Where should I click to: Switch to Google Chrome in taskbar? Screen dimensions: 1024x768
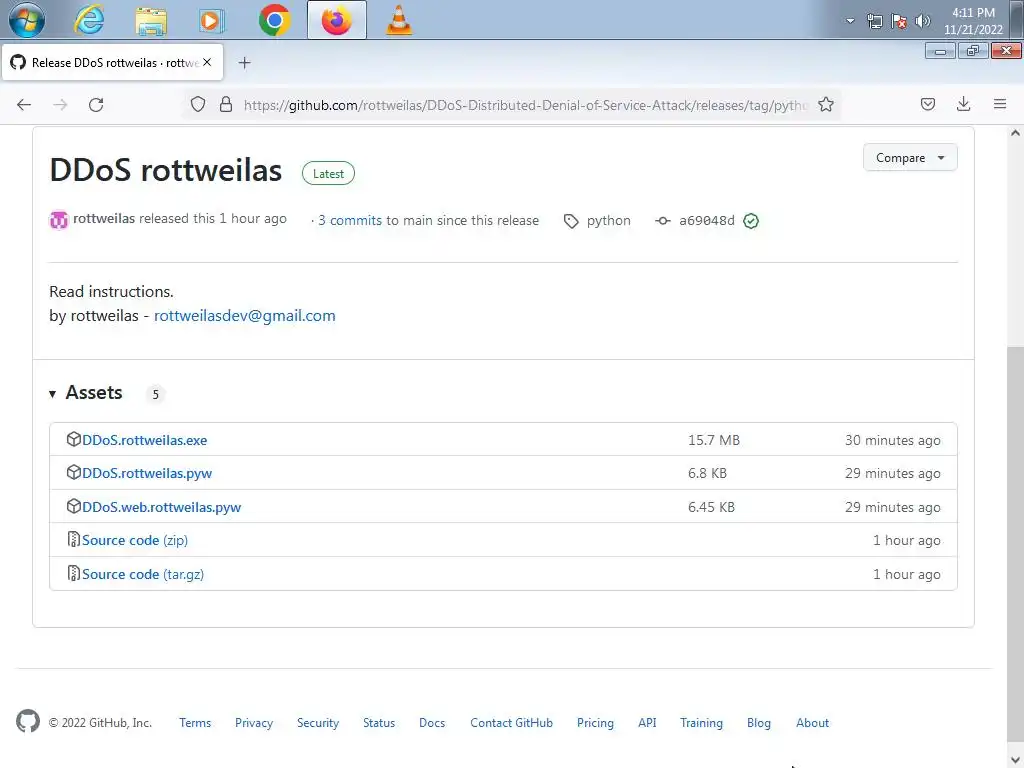click(x=274, y=20)
